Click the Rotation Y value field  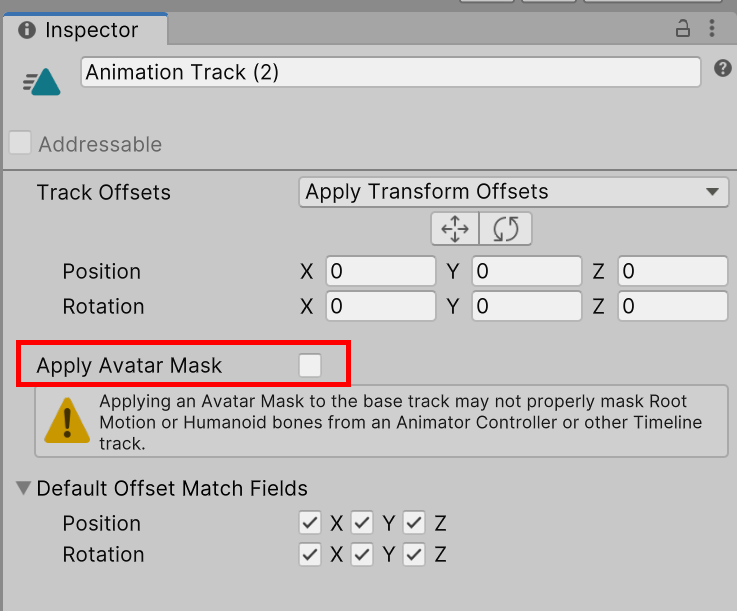coord(526,306)
